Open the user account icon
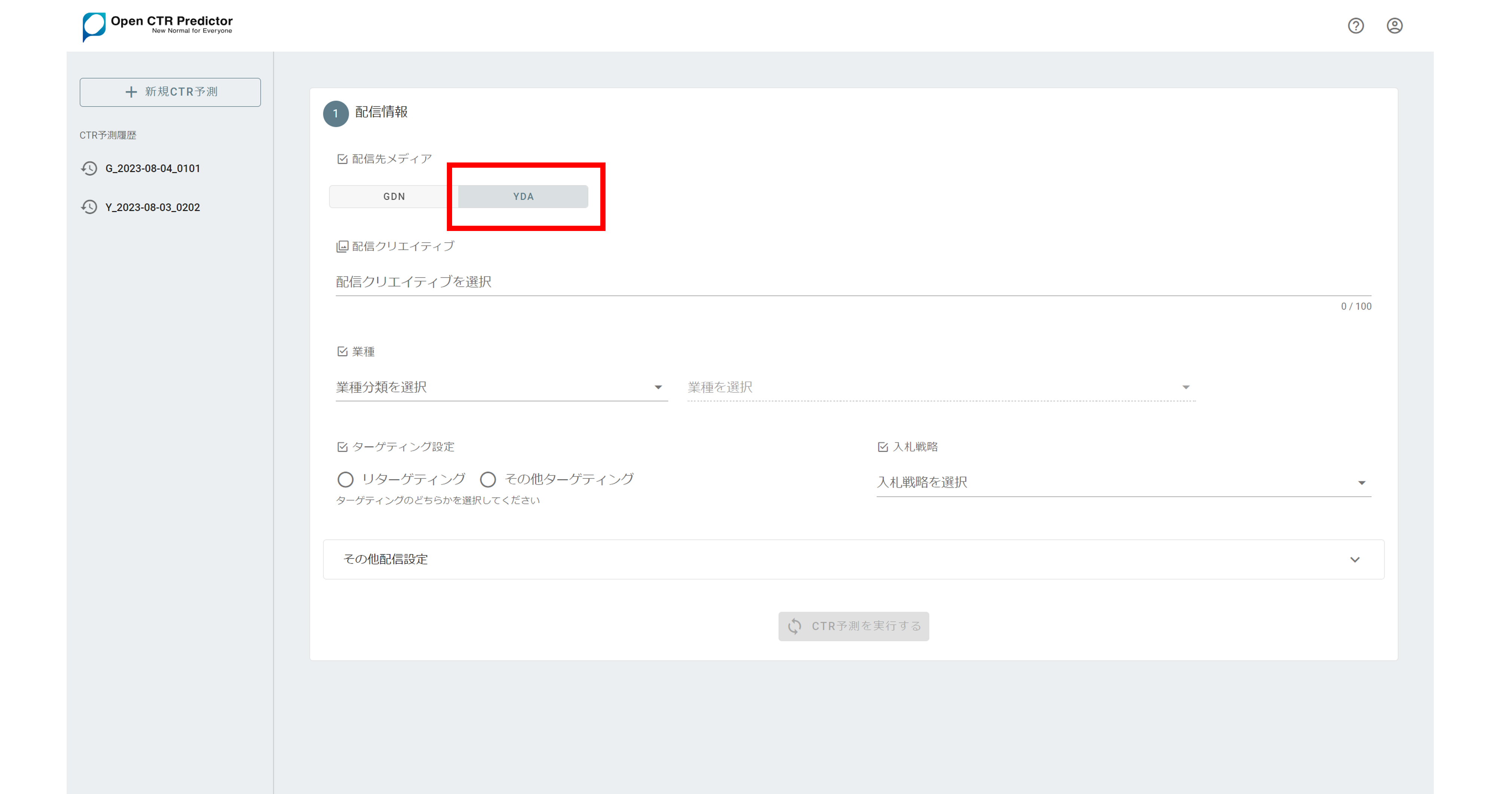The image size is (1512, 794). pos(1394,26)
